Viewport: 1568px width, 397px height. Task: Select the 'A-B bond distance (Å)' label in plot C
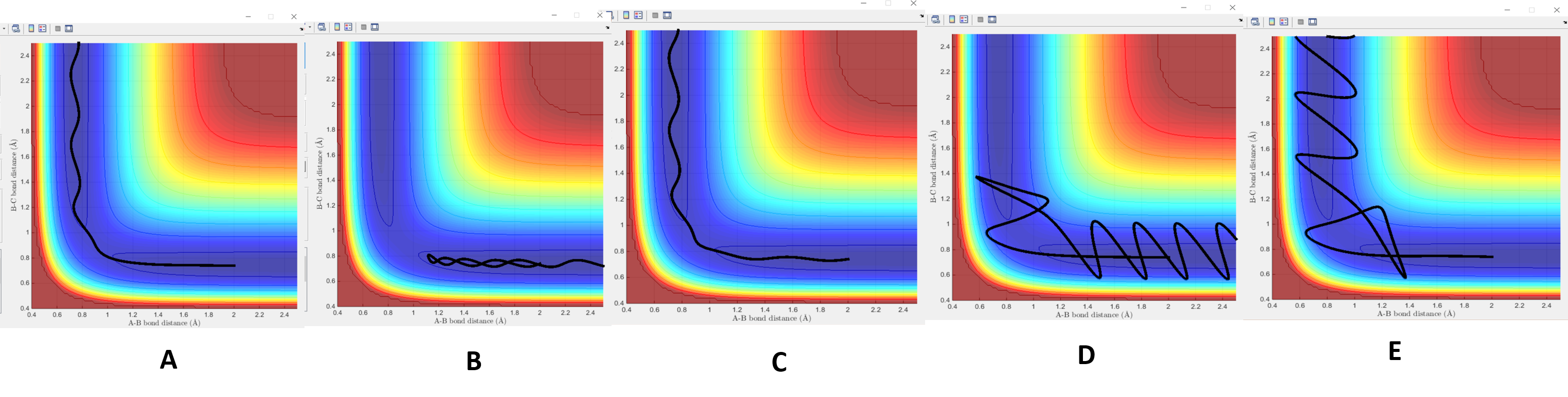click(771, 317)
